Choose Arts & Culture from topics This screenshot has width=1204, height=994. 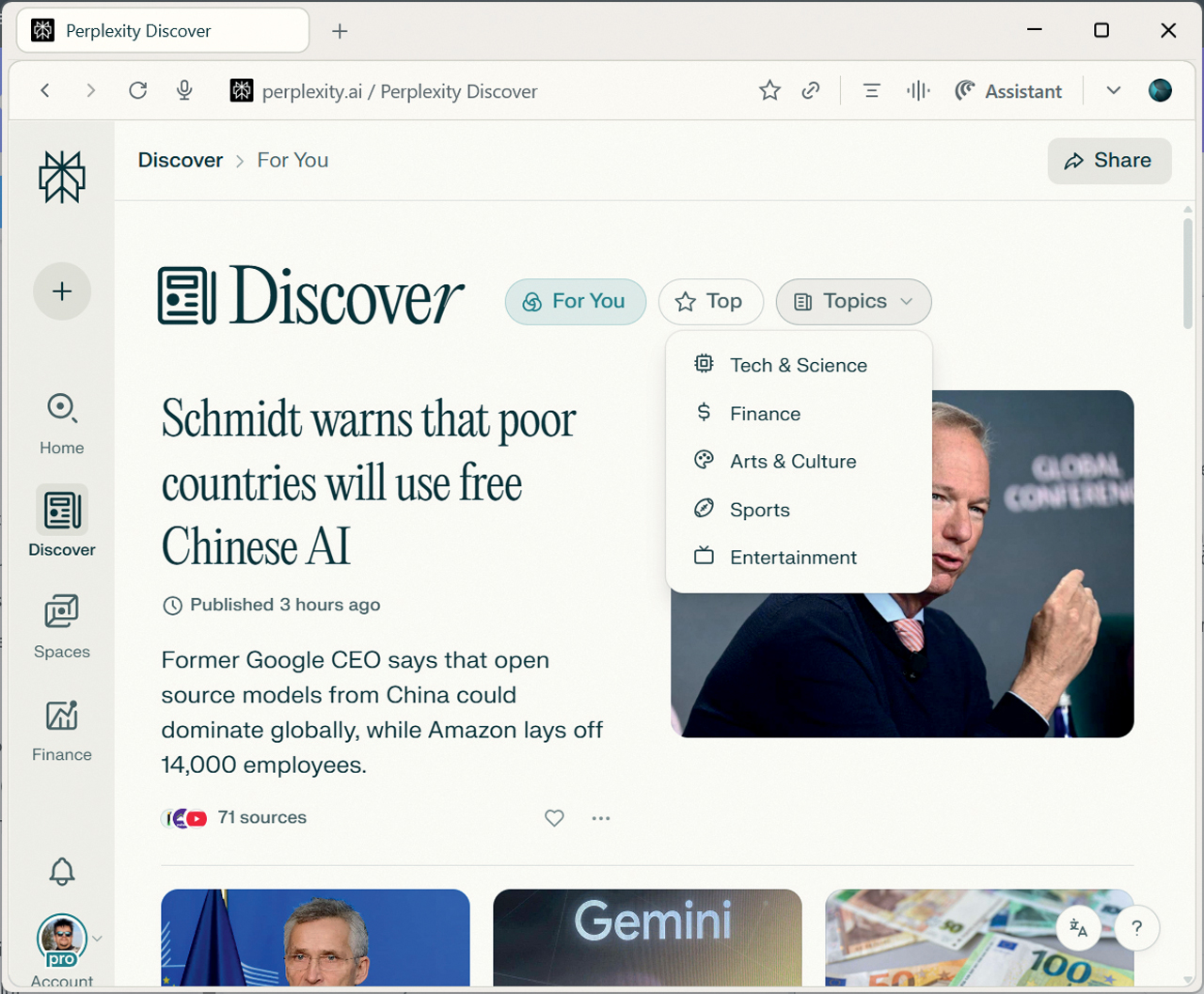(x=792, y=462)
